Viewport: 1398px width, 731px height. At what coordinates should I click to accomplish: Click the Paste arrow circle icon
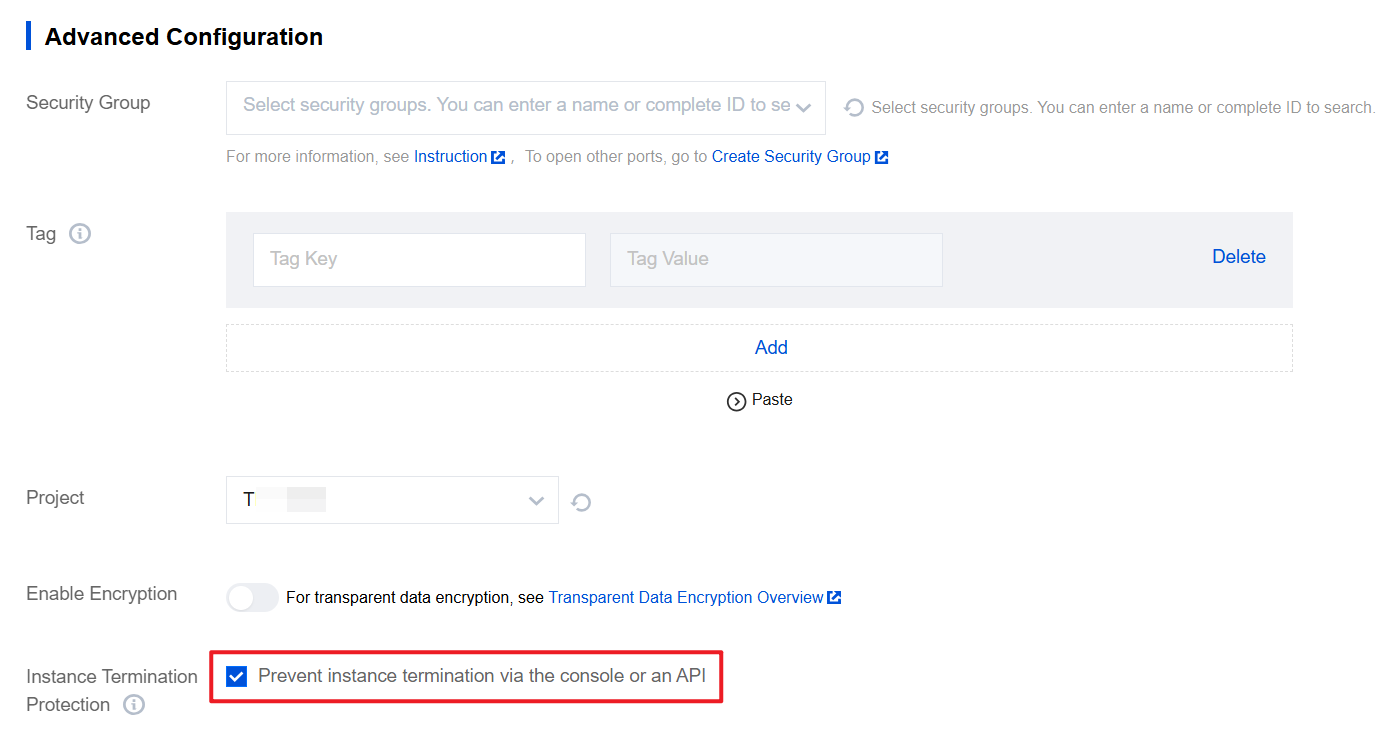[x=737, y=401]
